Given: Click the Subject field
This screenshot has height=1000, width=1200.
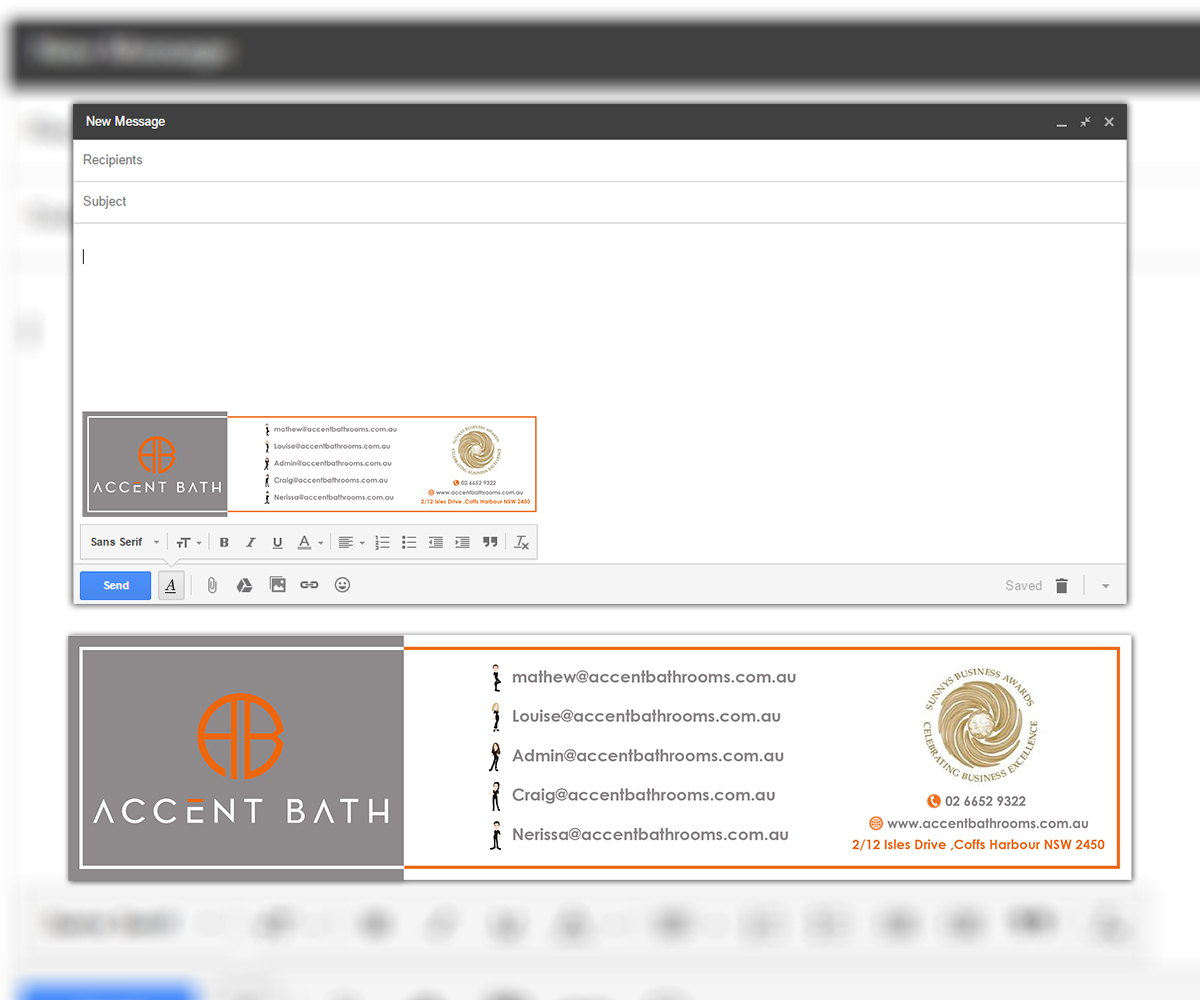Looking at the screenshot, I should pyautogui.click(x=600, y=202).
